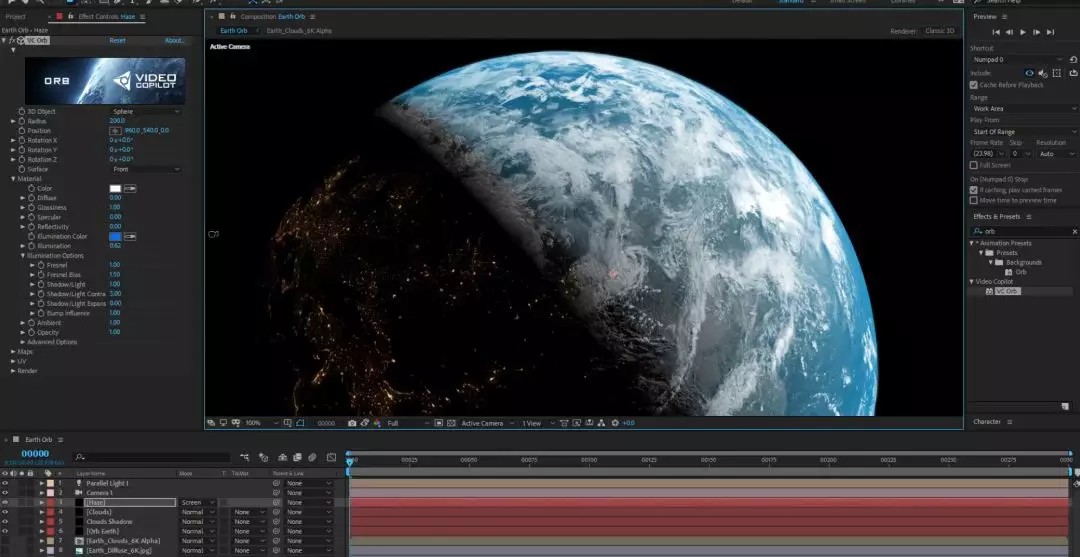Screen dimensions: 1080x557
Task: Click the timeline current time 00000
Action: 35,454
